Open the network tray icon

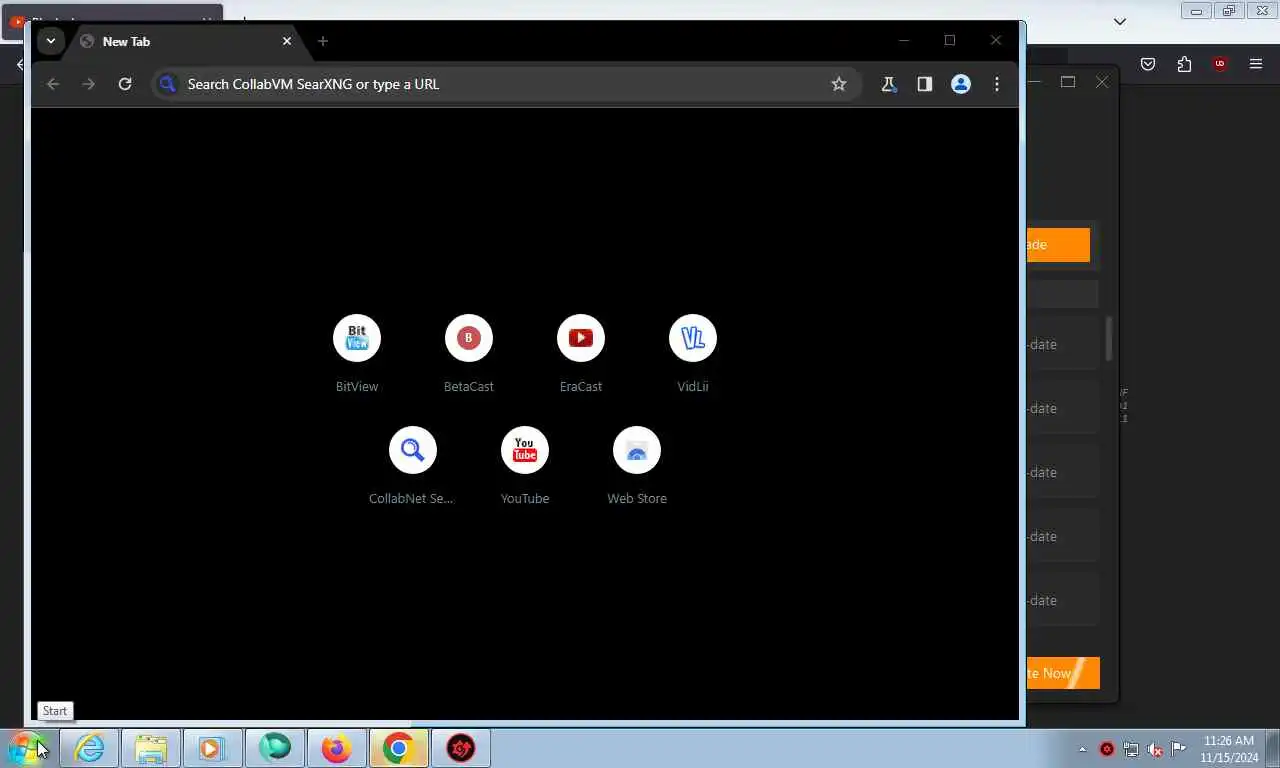[x=1131, y=749]
